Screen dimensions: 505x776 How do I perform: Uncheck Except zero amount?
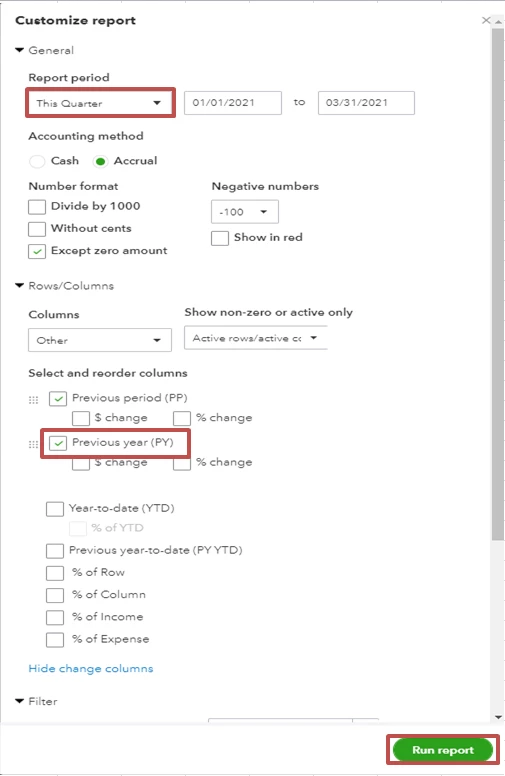37,251
